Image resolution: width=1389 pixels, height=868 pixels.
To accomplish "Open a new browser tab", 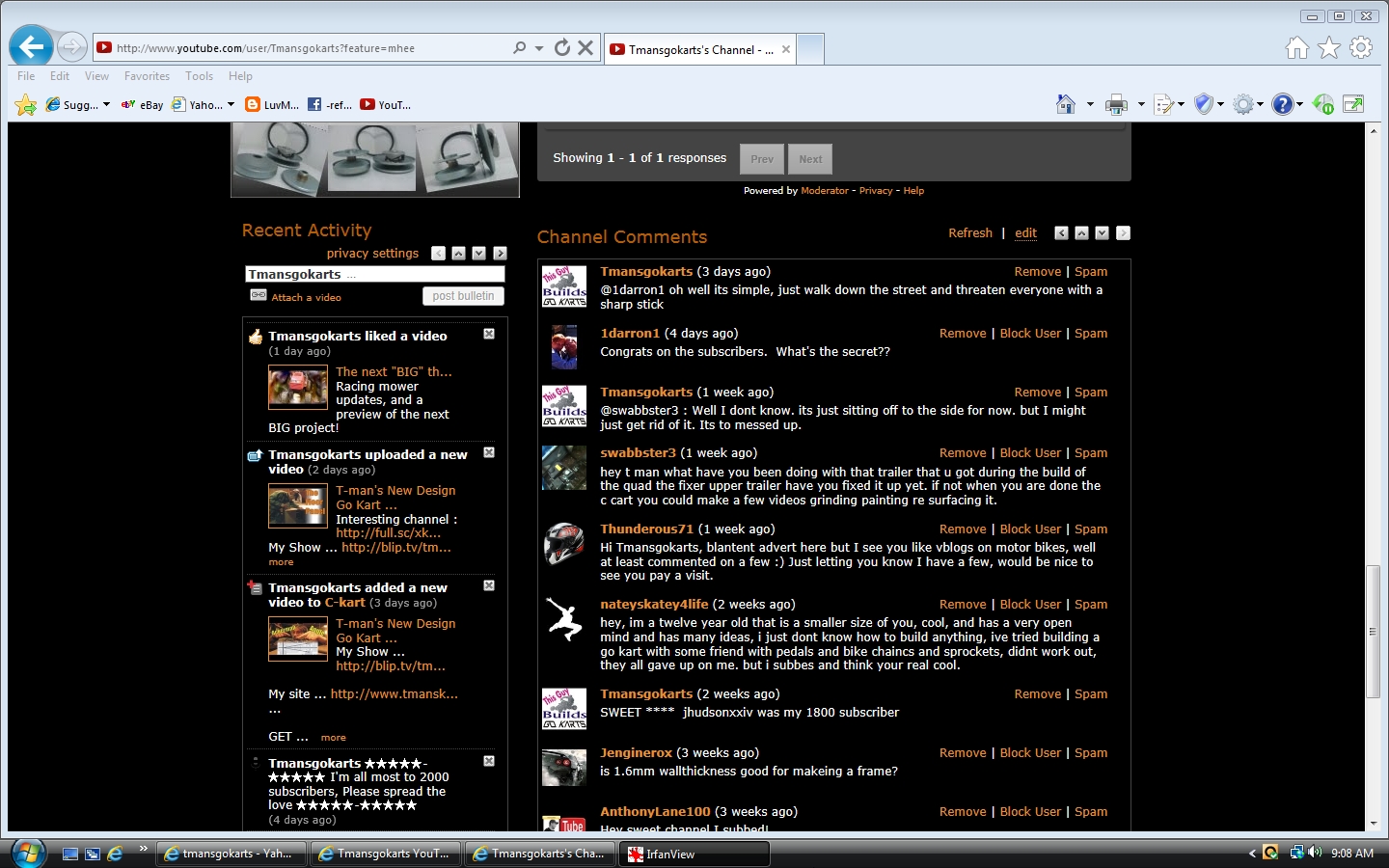I will tap(811, 49).
